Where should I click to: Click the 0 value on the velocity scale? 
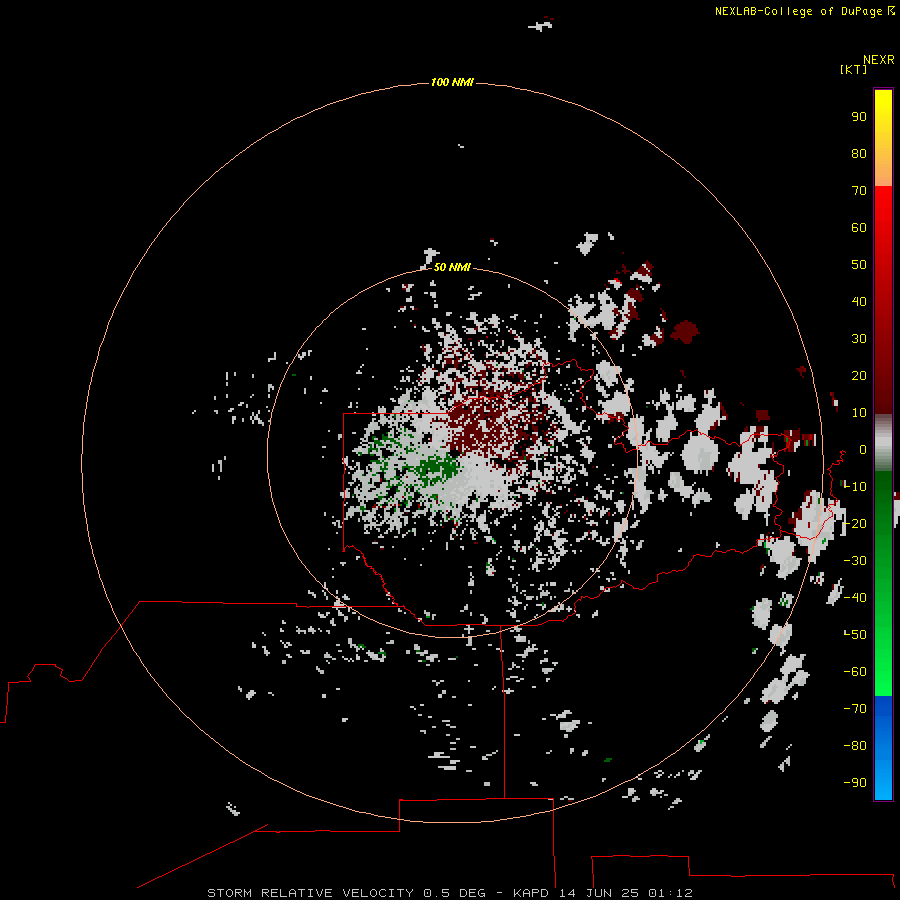pos(863,449)
